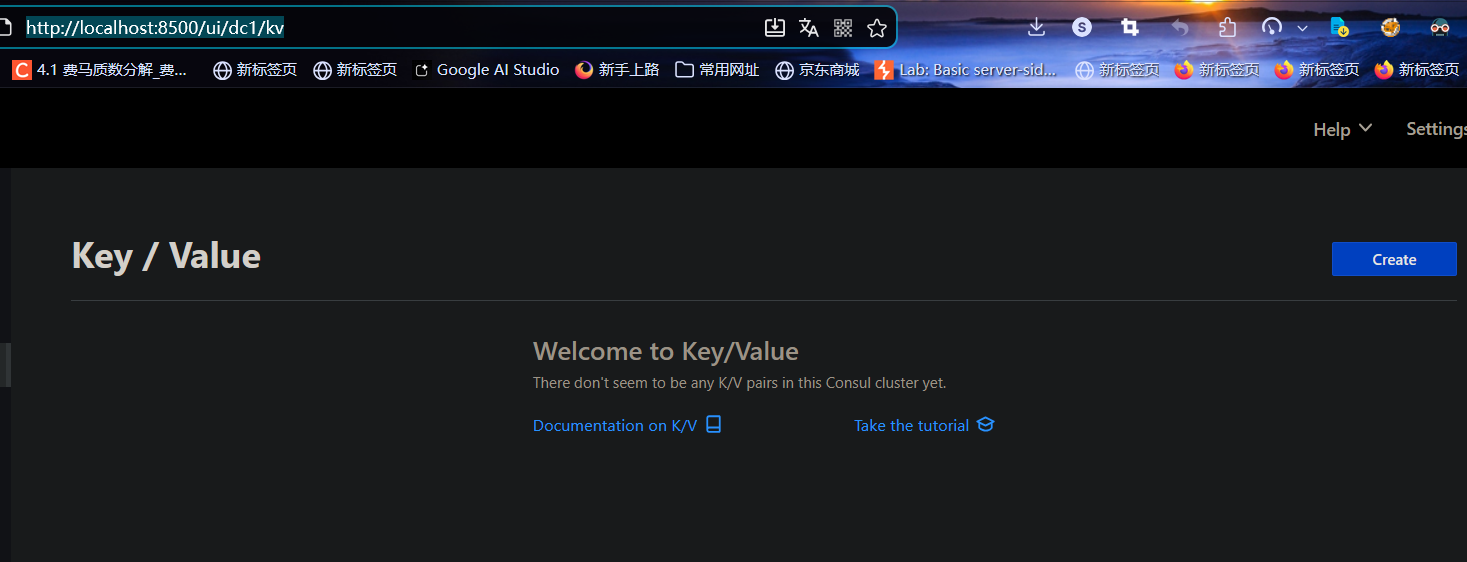This screenshot has width=1467, height=562.
Task: Open the Documentation on K/V link
Action: 614,426
